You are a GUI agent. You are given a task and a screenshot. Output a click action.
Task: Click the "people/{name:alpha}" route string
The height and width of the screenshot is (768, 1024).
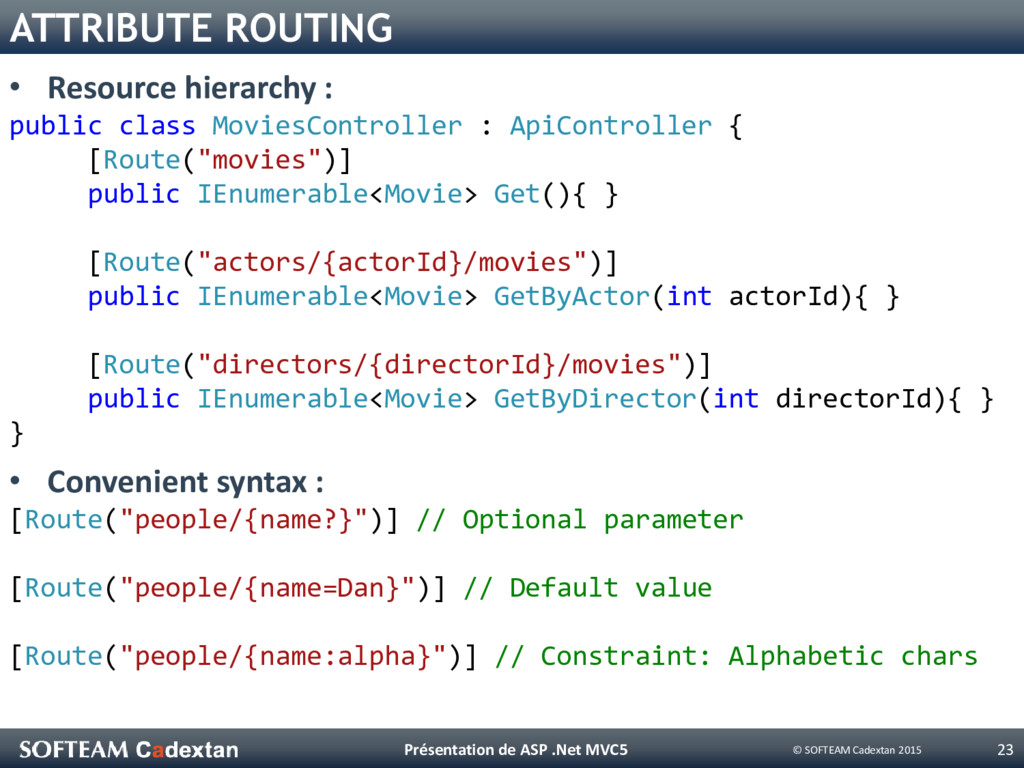(x=283, y=656)
